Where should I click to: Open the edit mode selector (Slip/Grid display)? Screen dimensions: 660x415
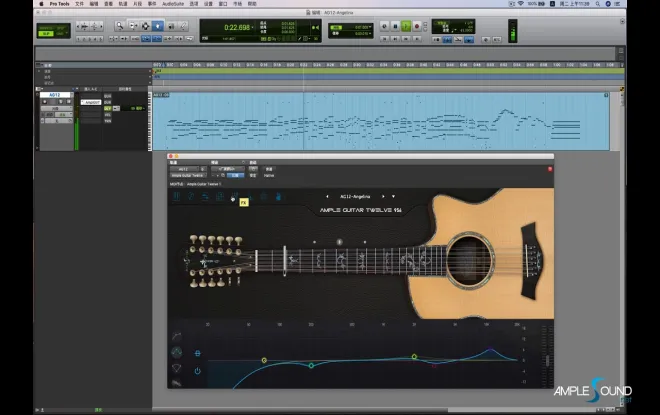coord(53,31)
